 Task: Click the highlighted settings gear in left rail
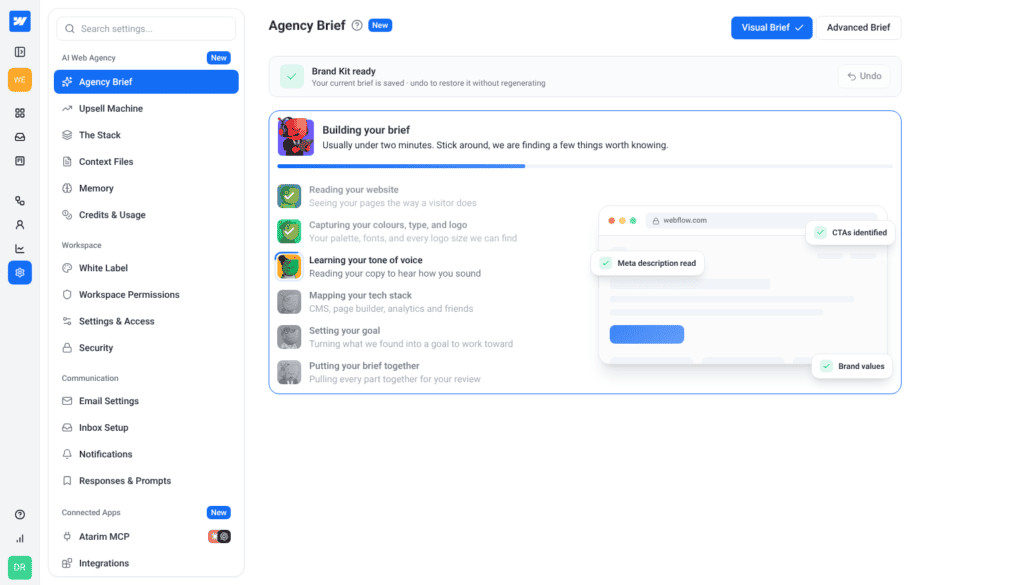(20, 273)
